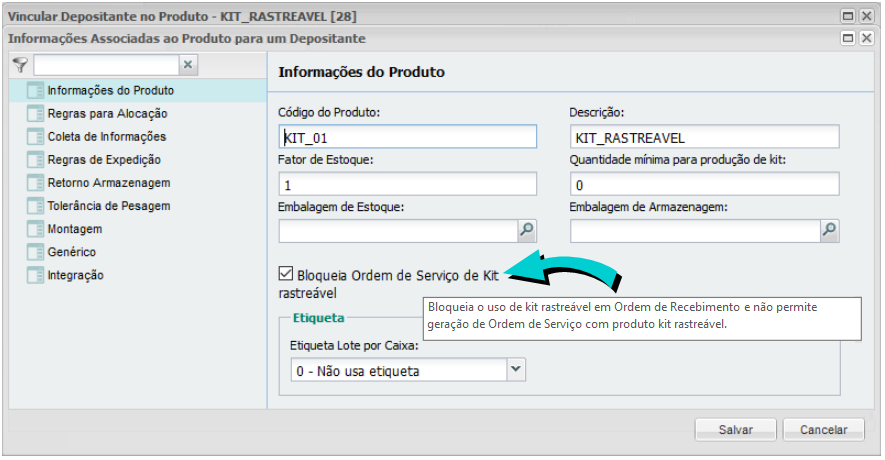Click the Integração list icon

point(35,275)
